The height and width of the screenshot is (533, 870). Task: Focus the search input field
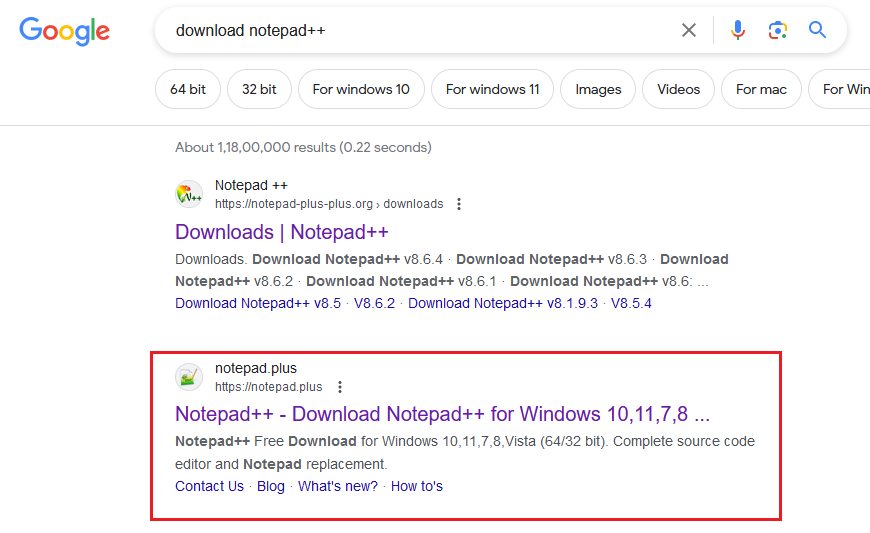(420, 31)
